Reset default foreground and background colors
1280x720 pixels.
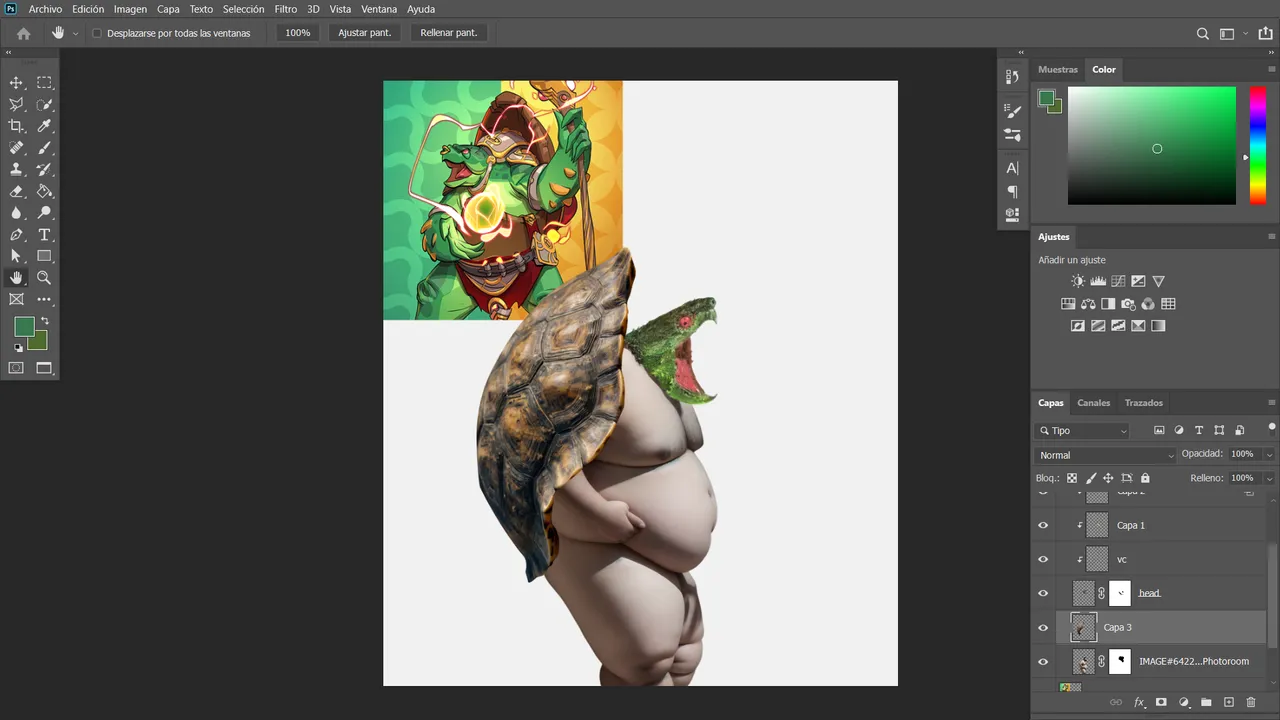pos(17,348)
